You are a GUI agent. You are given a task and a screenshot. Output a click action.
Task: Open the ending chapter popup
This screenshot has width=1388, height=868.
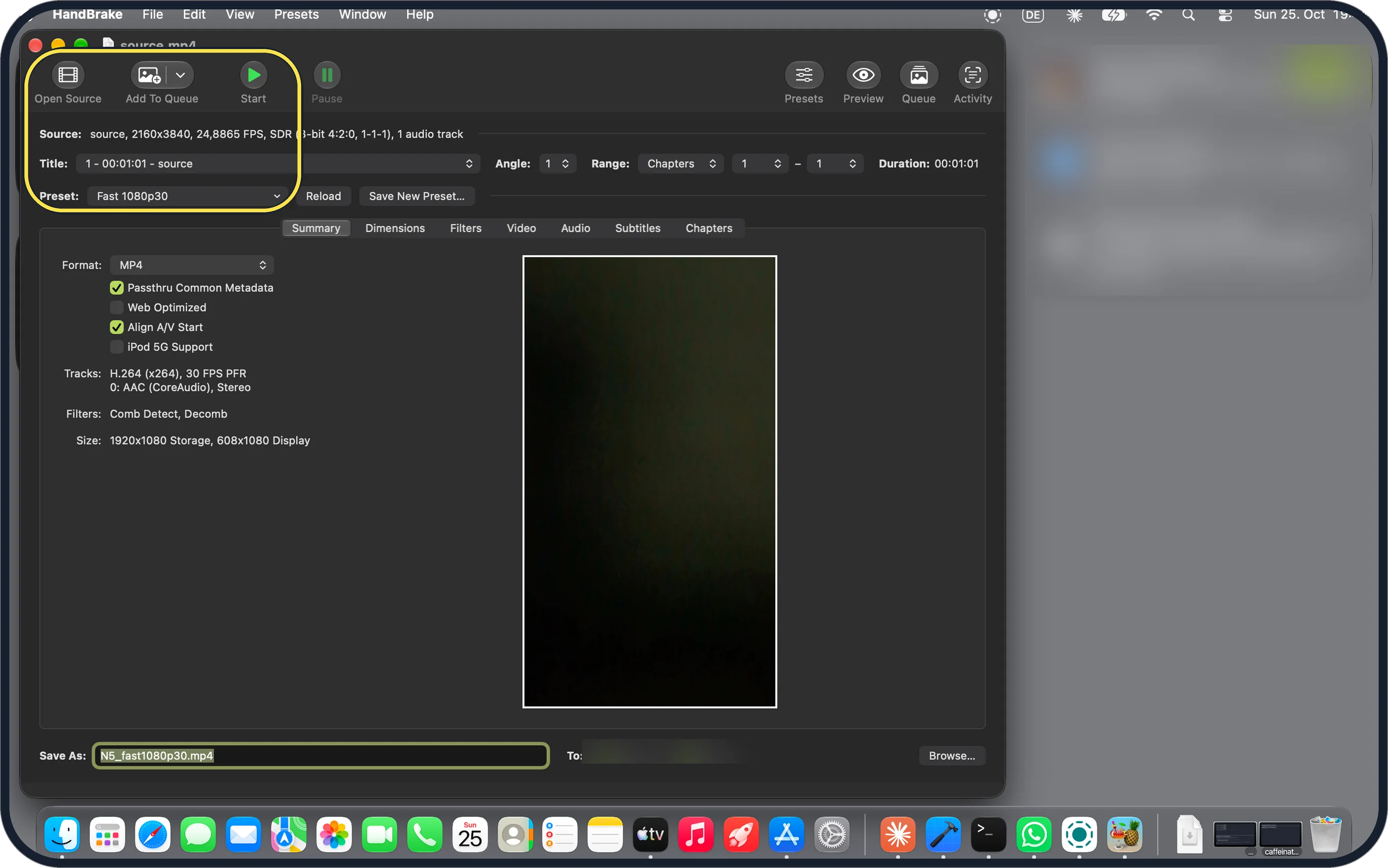pos(834,164)
